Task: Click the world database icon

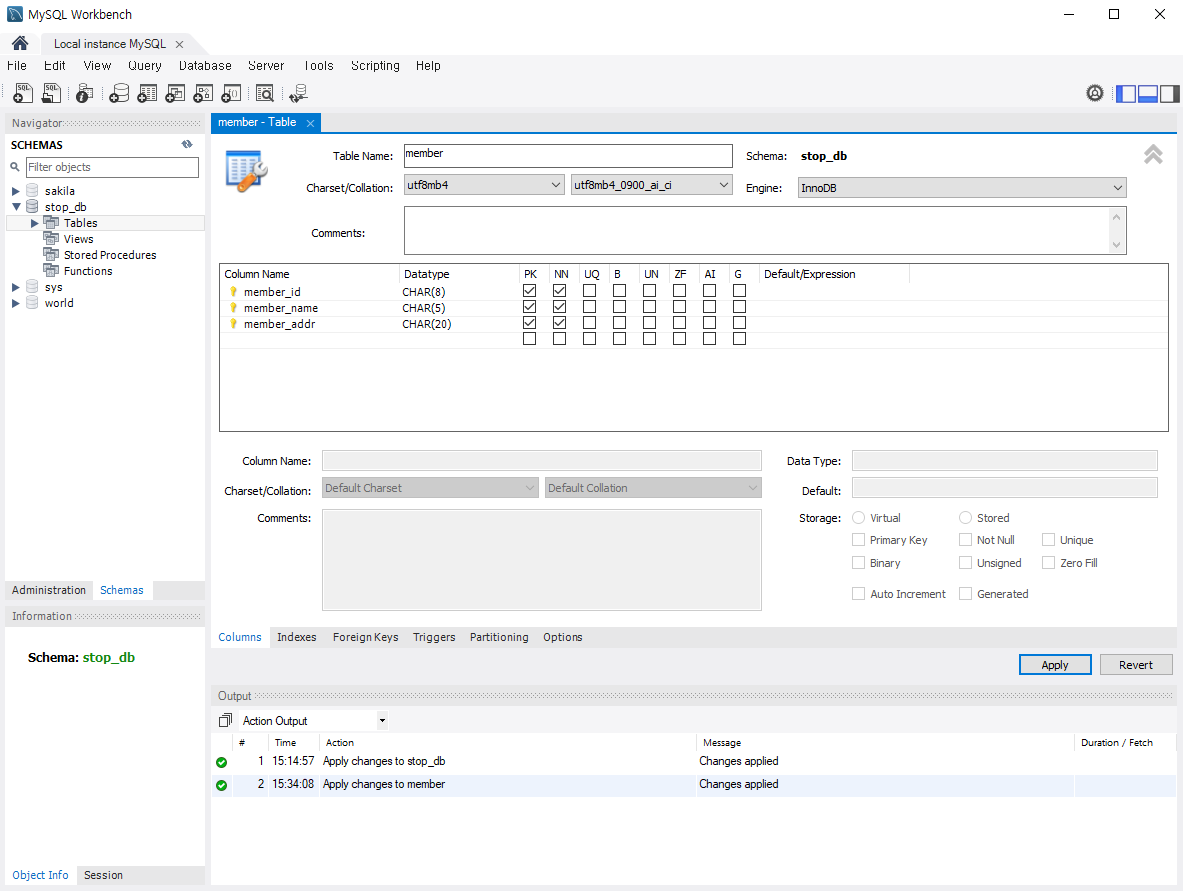Action: click(x=32, y=303)
